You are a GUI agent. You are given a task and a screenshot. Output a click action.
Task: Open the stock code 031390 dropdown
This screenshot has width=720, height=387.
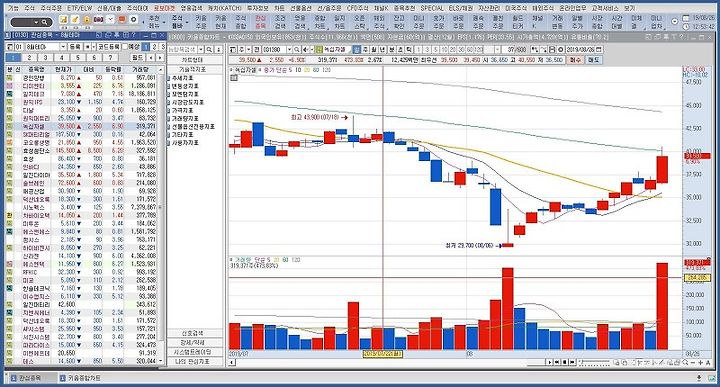pos(289,49)
